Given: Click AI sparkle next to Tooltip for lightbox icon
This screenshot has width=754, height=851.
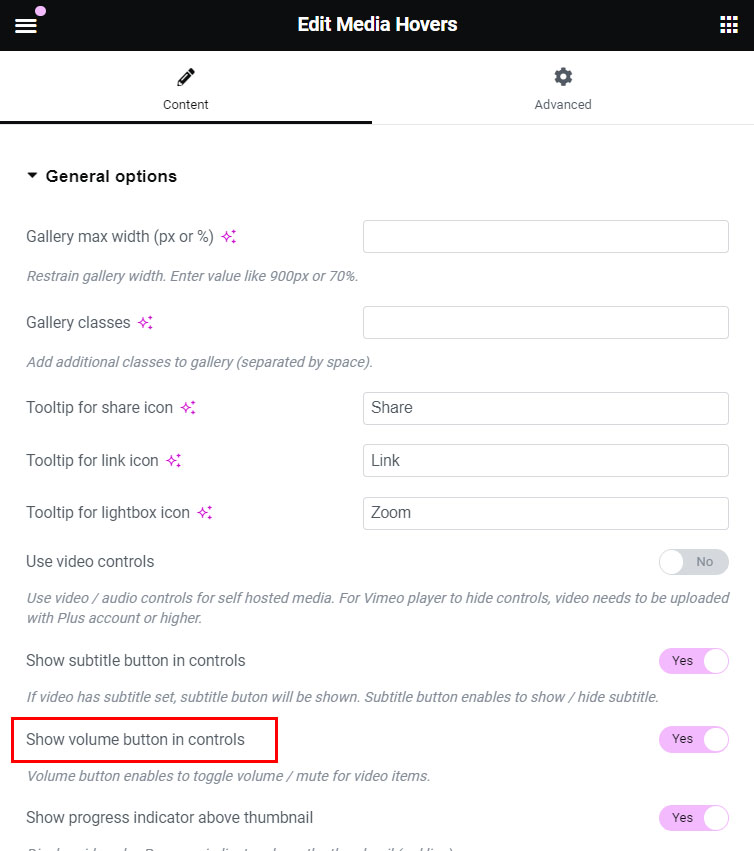Looking at the screenshot, I should tap(204, 513).
